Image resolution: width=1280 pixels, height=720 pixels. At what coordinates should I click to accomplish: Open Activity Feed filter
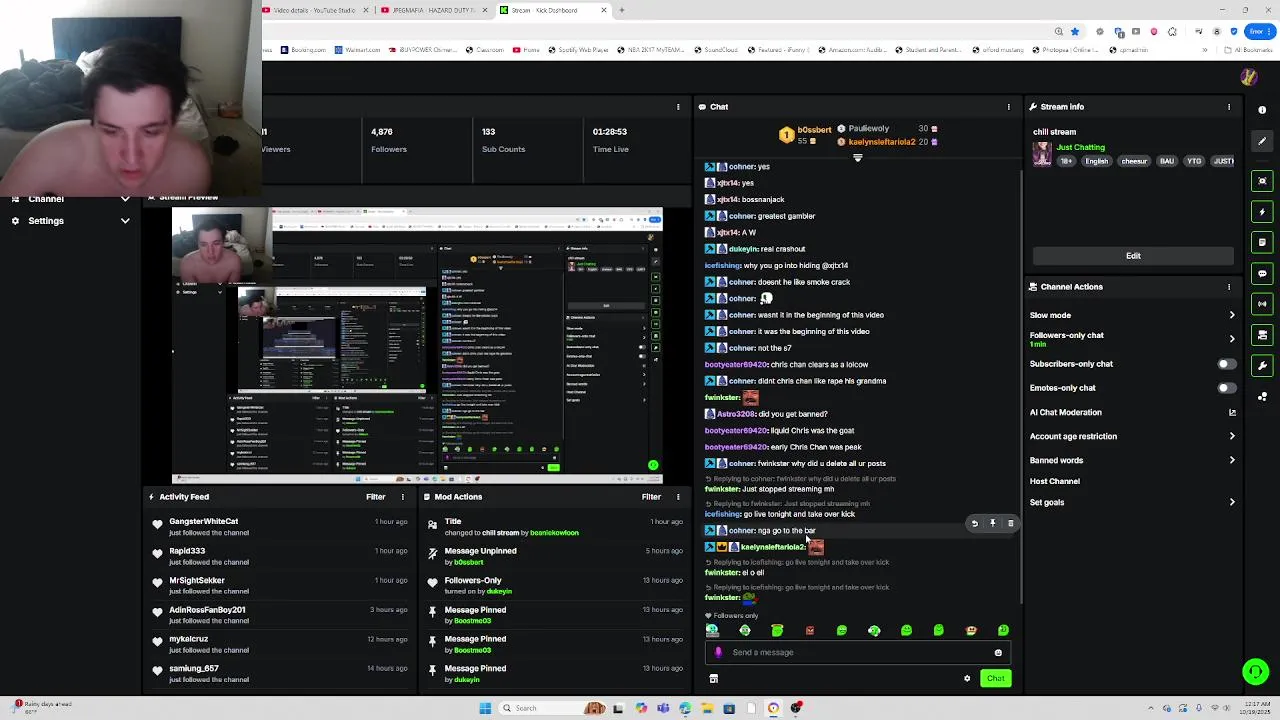click(x=375, y=497)
